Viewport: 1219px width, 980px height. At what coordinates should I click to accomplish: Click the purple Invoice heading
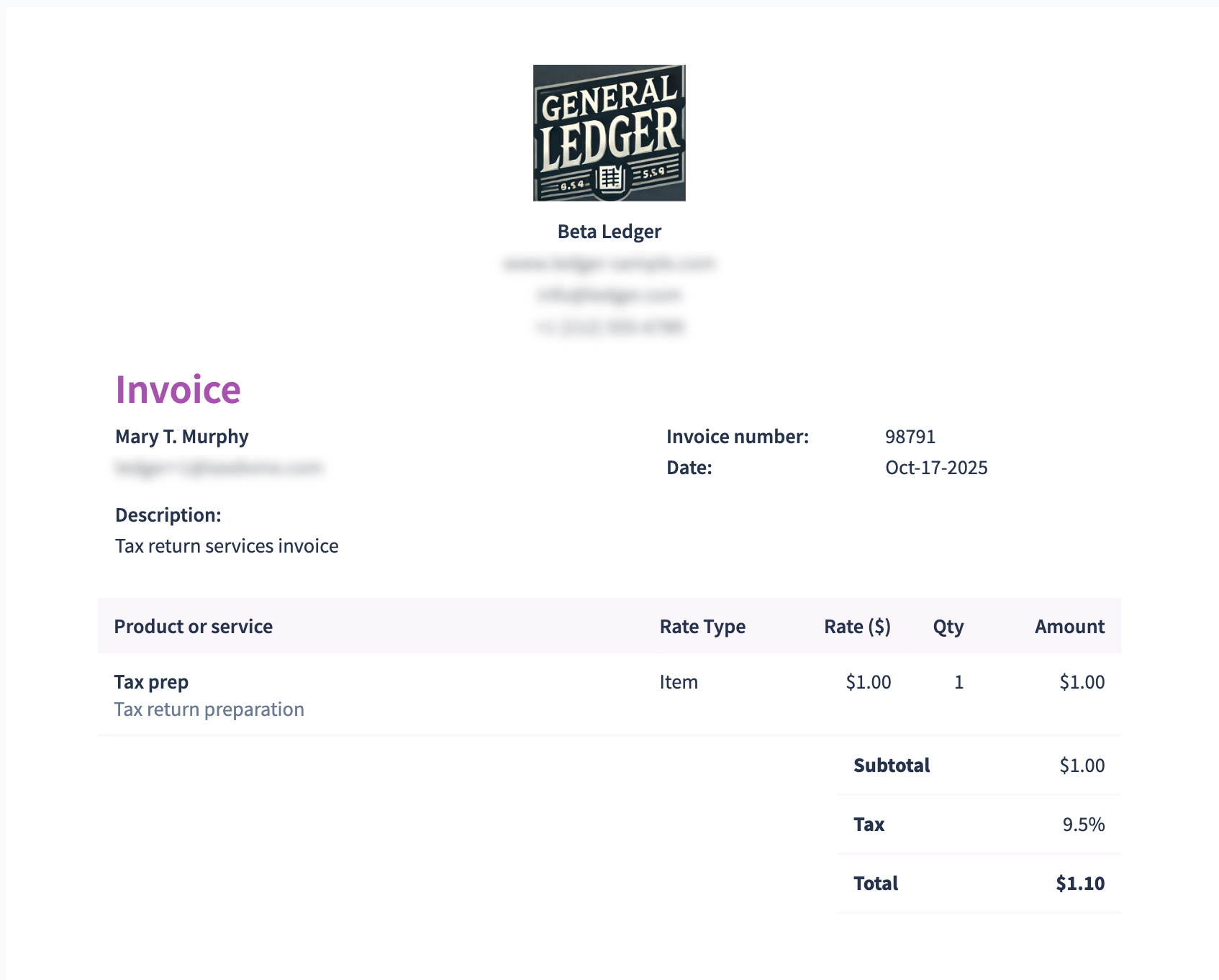pos(178,390)
